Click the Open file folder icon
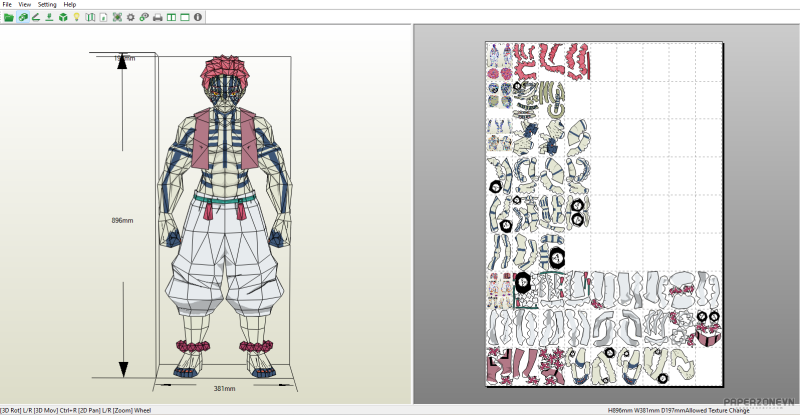The image size is (800, 415). [x=8, y=17]
